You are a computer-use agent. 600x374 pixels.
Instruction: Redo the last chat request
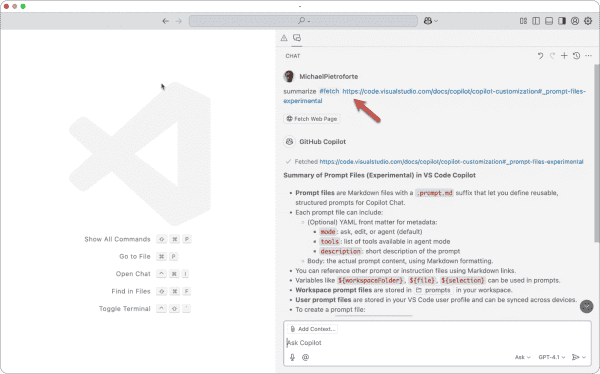(552, 56)
